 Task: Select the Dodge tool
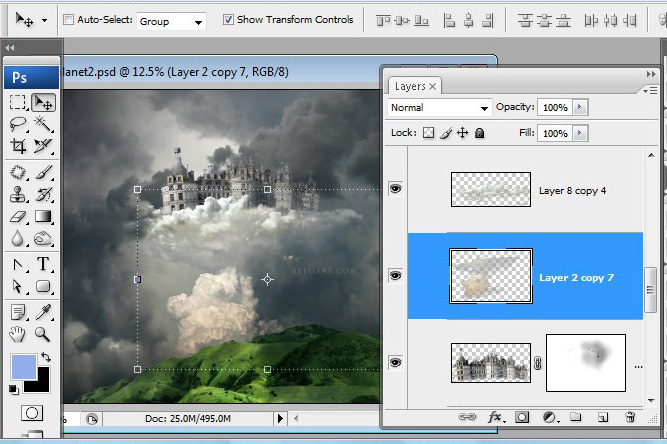43,239
